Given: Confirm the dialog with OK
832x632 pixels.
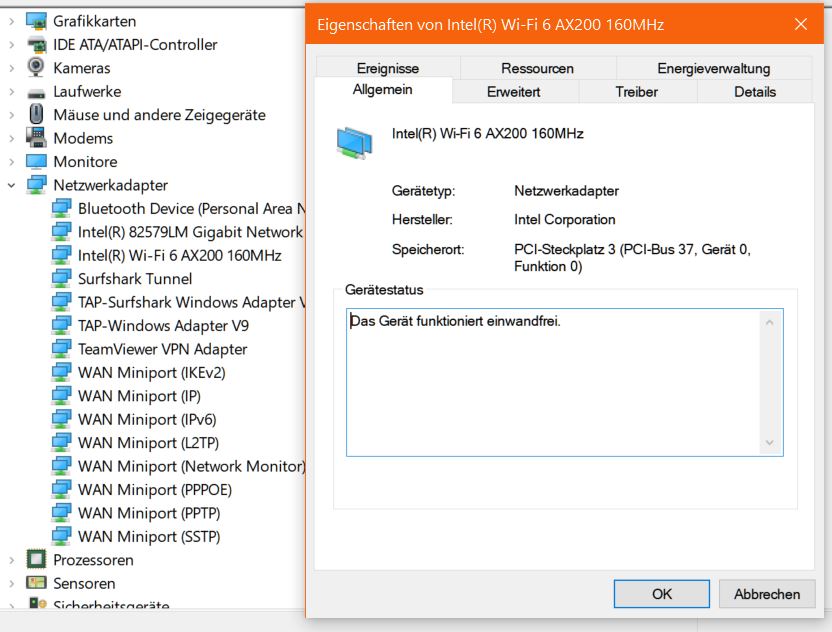Looking at the screenshot, I should coord(662,594).
